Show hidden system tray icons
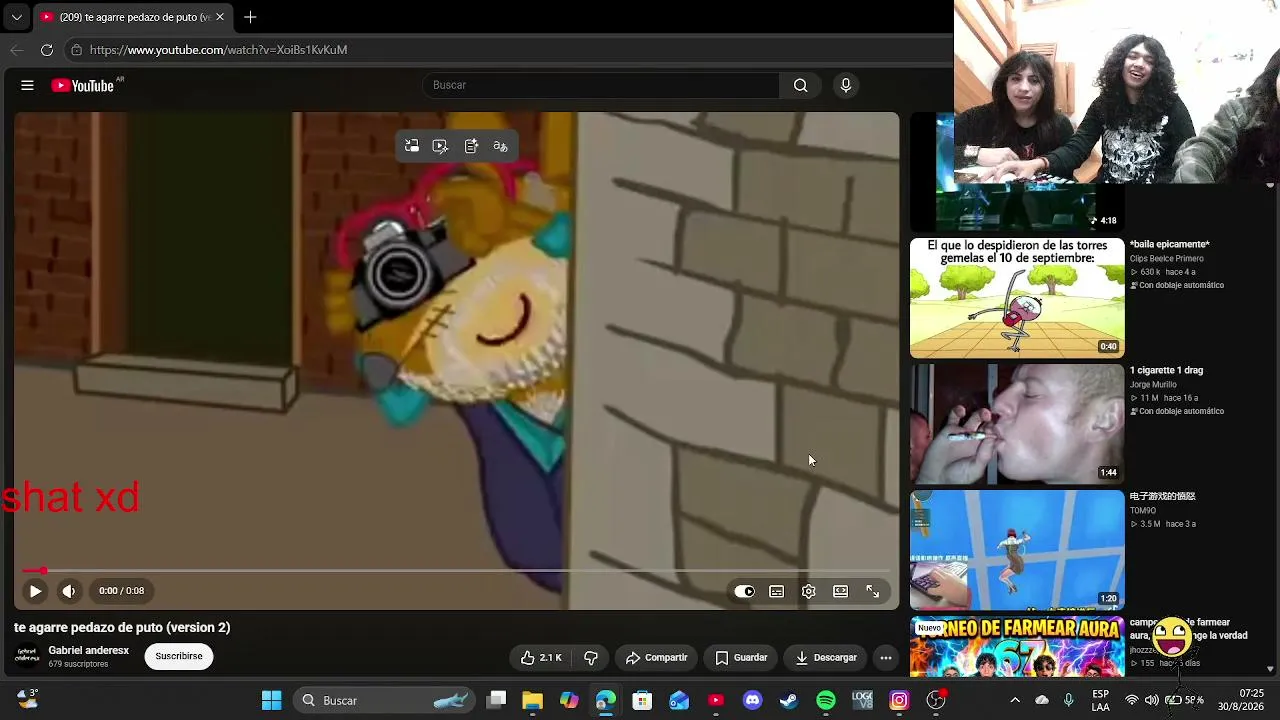This screenshot has width=1280, height=720. 1015,700
